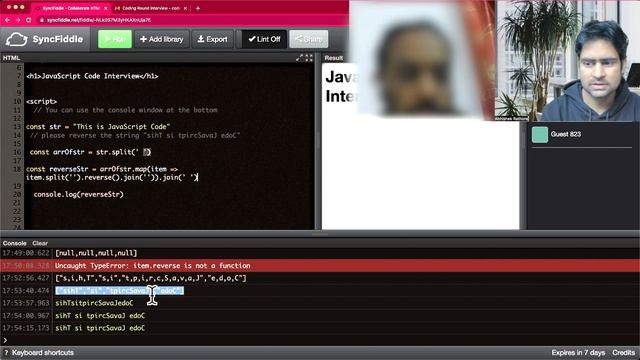640x360 pixels.
Task: Go back in browser history
Action: coord(7,20)
